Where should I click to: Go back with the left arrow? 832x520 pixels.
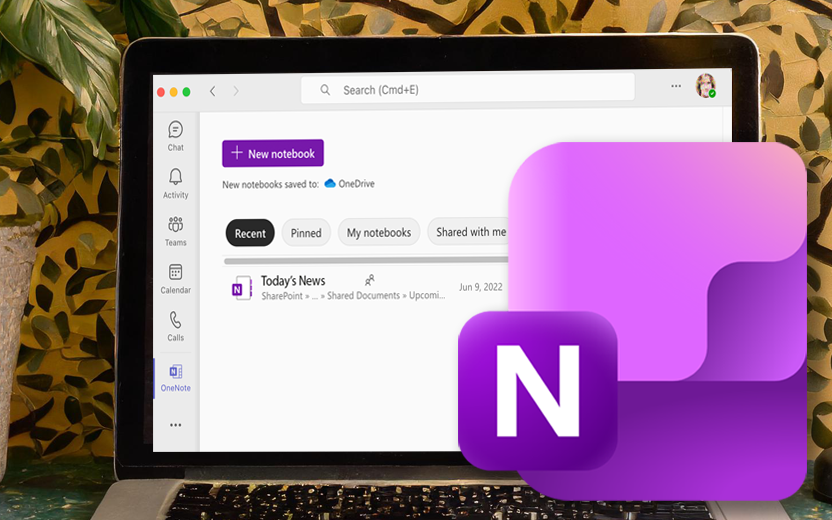pyautogui.click(x=212, y=91)
